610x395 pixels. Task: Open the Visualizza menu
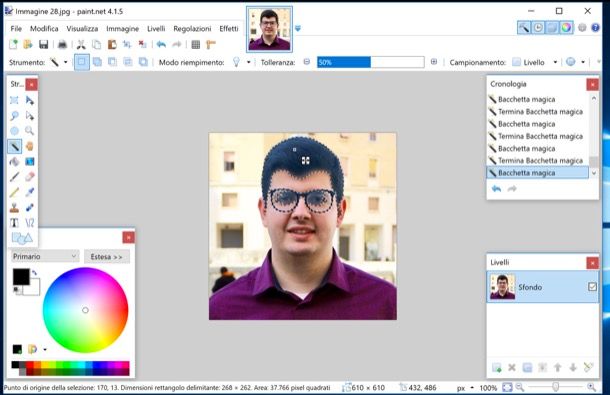pos(82,29)
